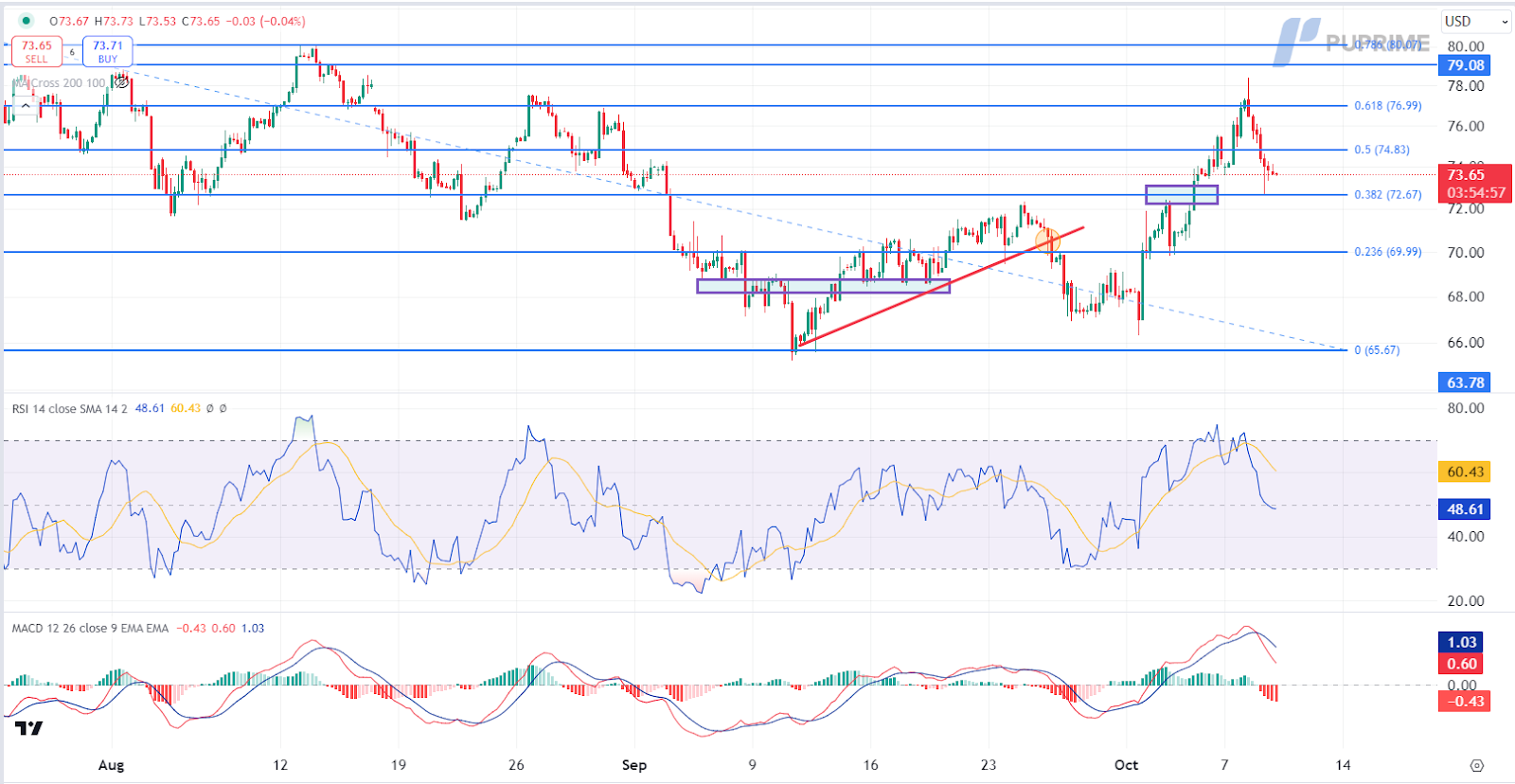Select the 0.382 (72.67) Fibonacci level label
Viewport: 1515px width, 784px height.
pyautogui.click(x=1387, y=195)
